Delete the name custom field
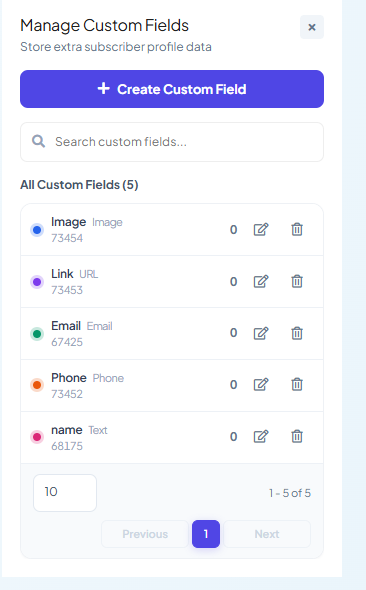The width and height of the screenshot is (366, 590). pos(297,436)
